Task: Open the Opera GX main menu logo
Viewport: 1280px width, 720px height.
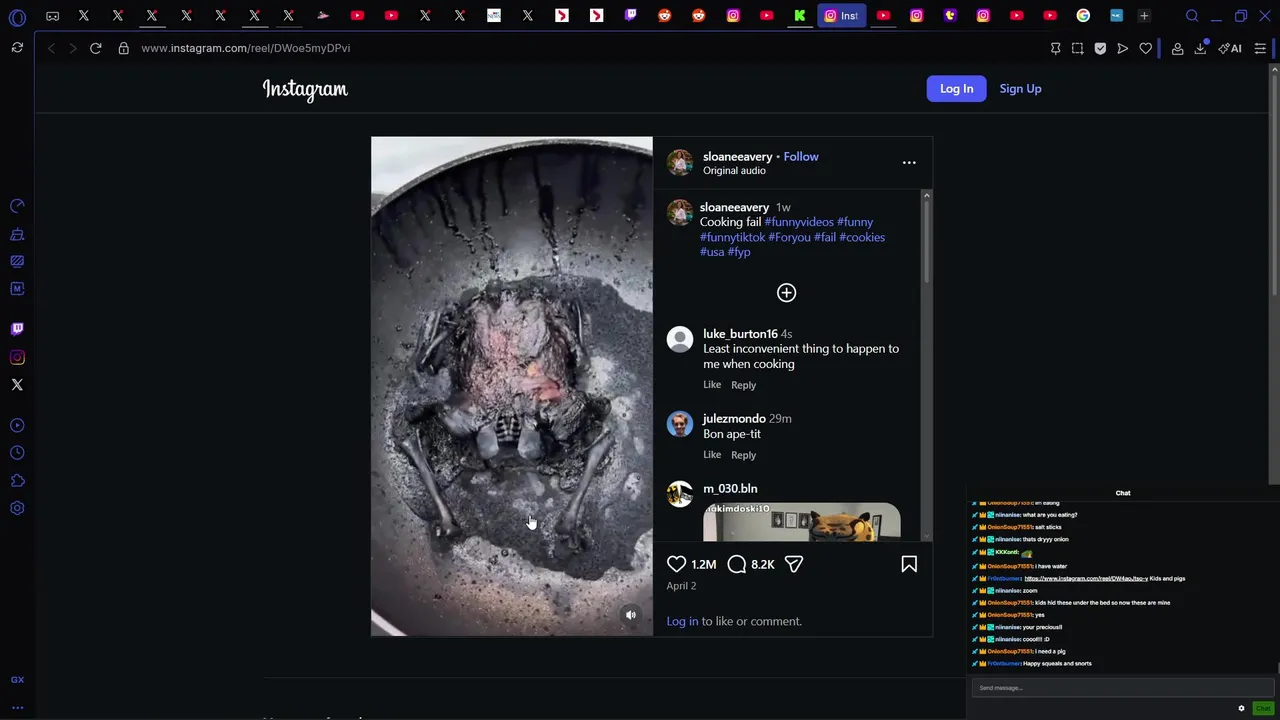Action: tap(17, 17)
